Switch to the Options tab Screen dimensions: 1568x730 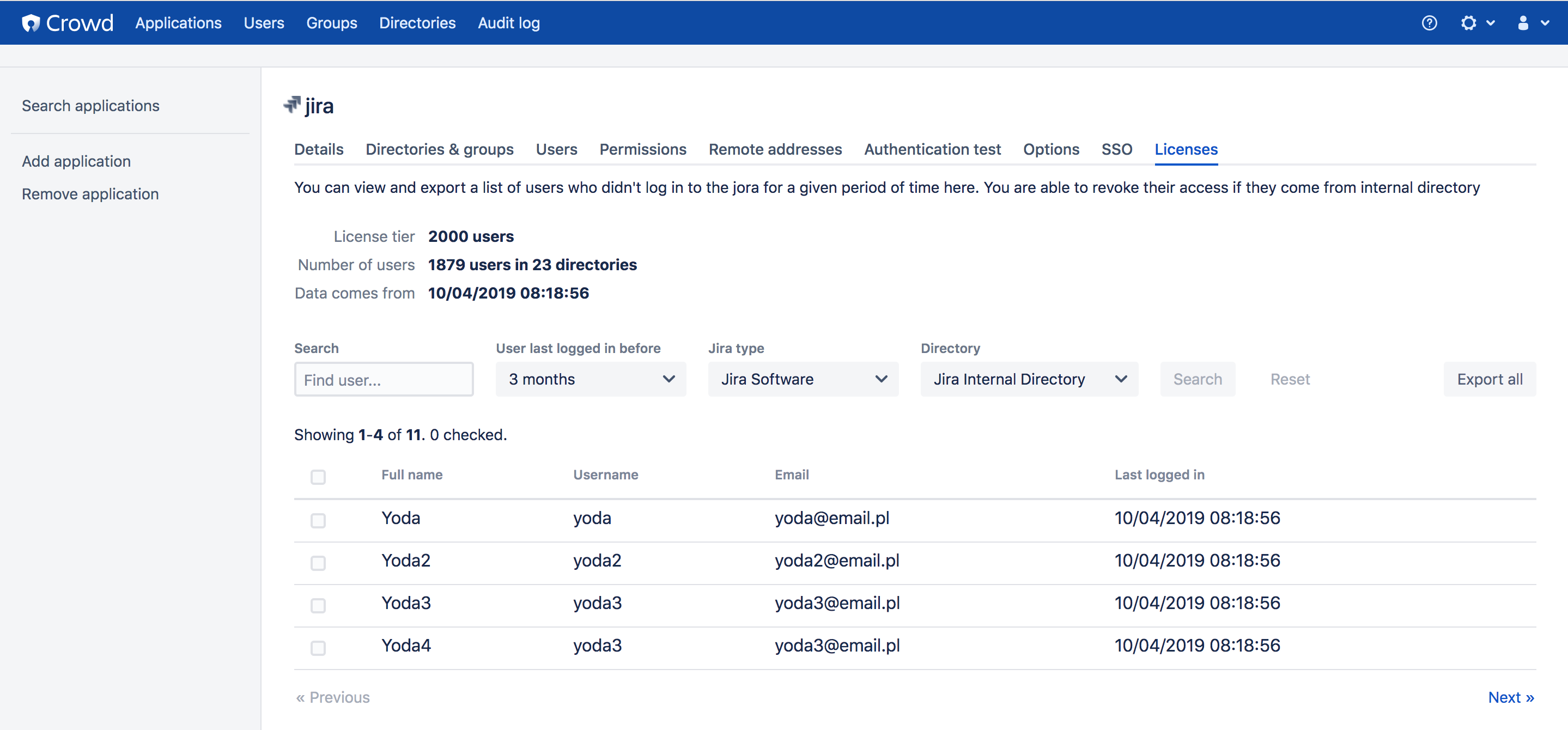1050,149
